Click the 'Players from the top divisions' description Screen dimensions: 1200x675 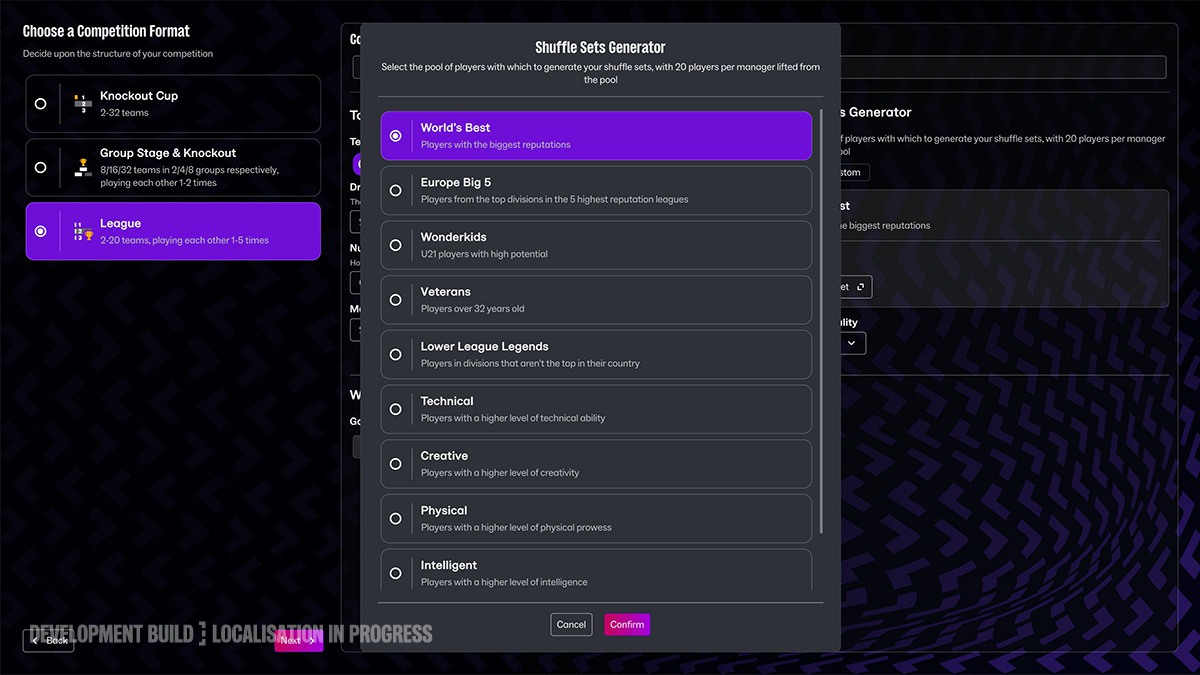(555, 199)
